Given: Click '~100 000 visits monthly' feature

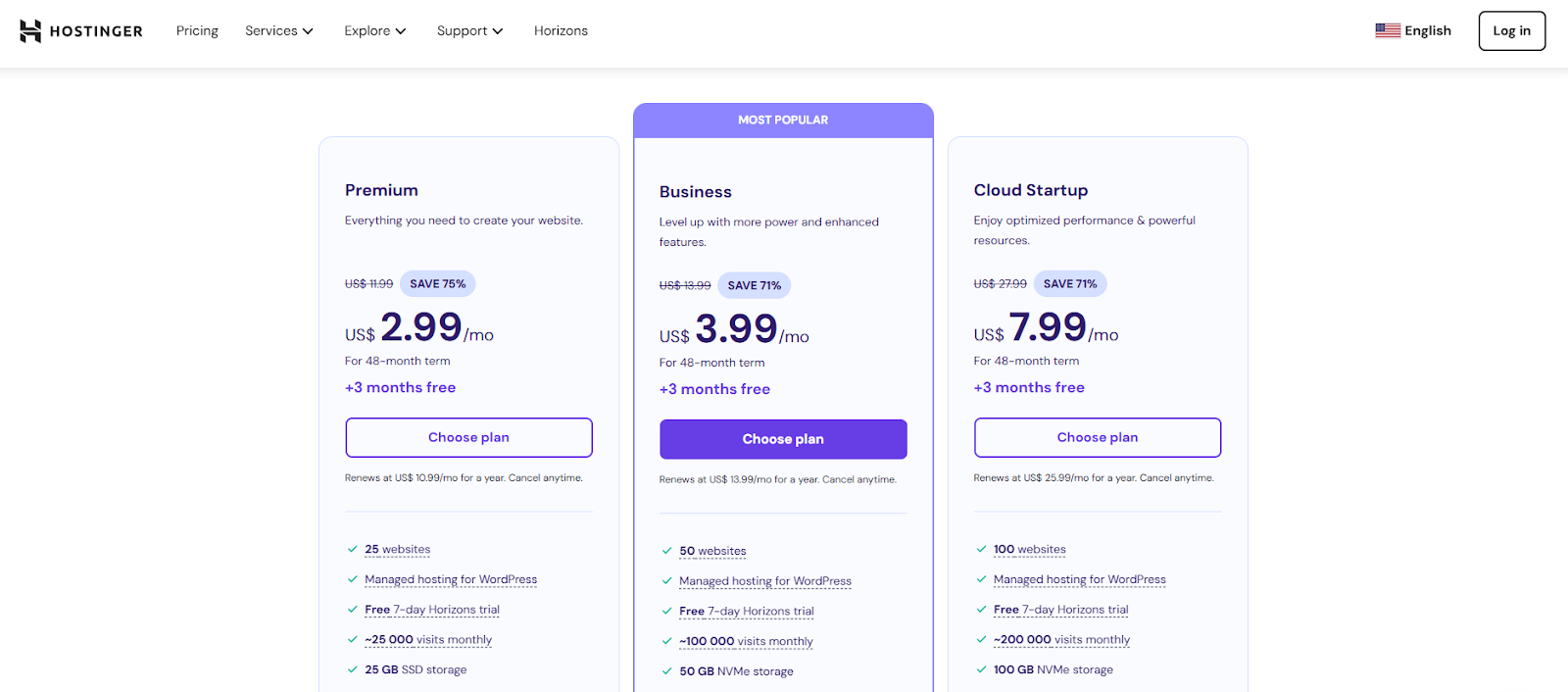Looking at the screenshot, I should (746, 642).
